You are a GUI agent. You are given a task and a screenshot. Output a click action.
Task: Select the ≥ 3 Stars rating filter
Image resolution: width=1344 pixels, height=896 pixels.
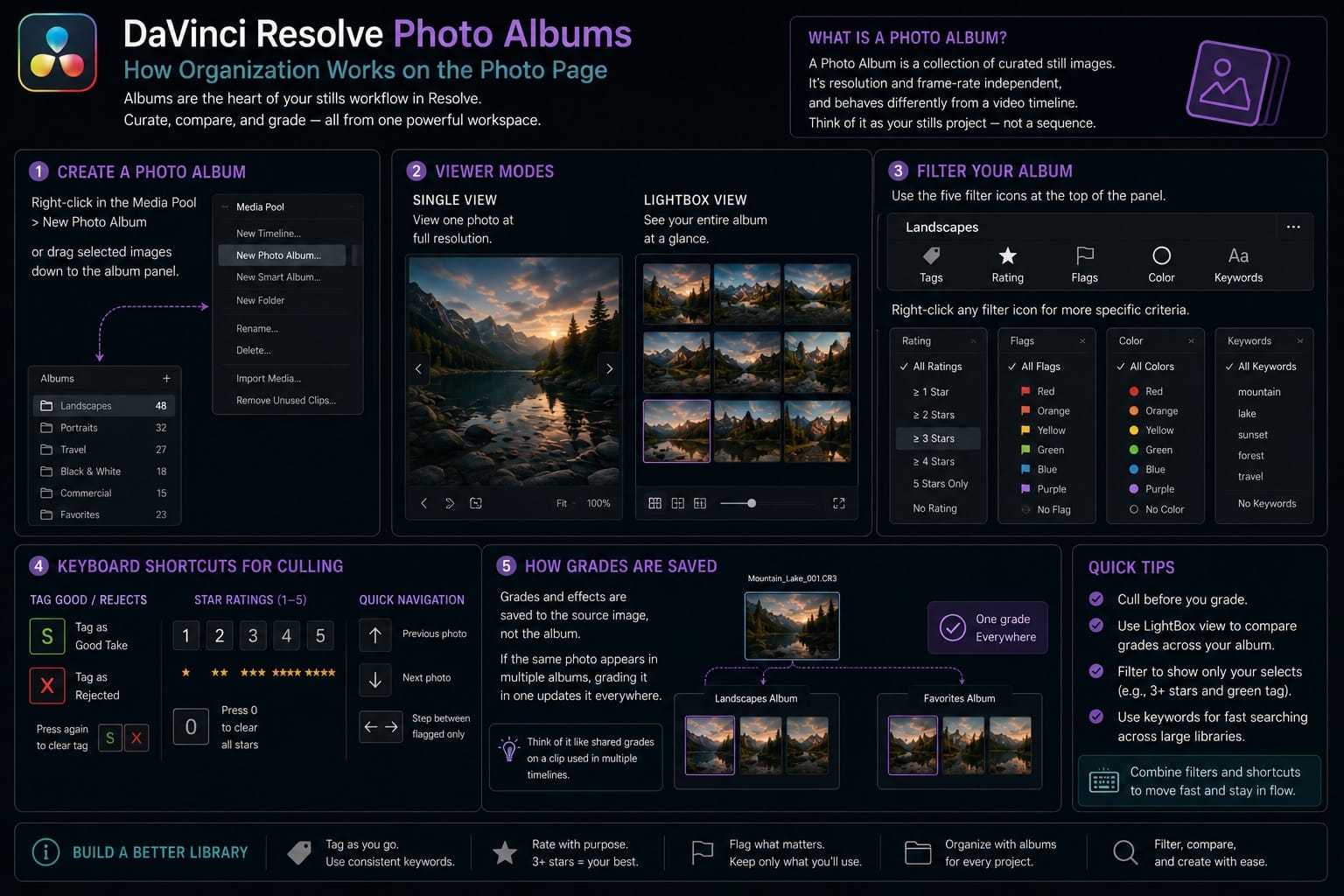click(x=937, y=438)
